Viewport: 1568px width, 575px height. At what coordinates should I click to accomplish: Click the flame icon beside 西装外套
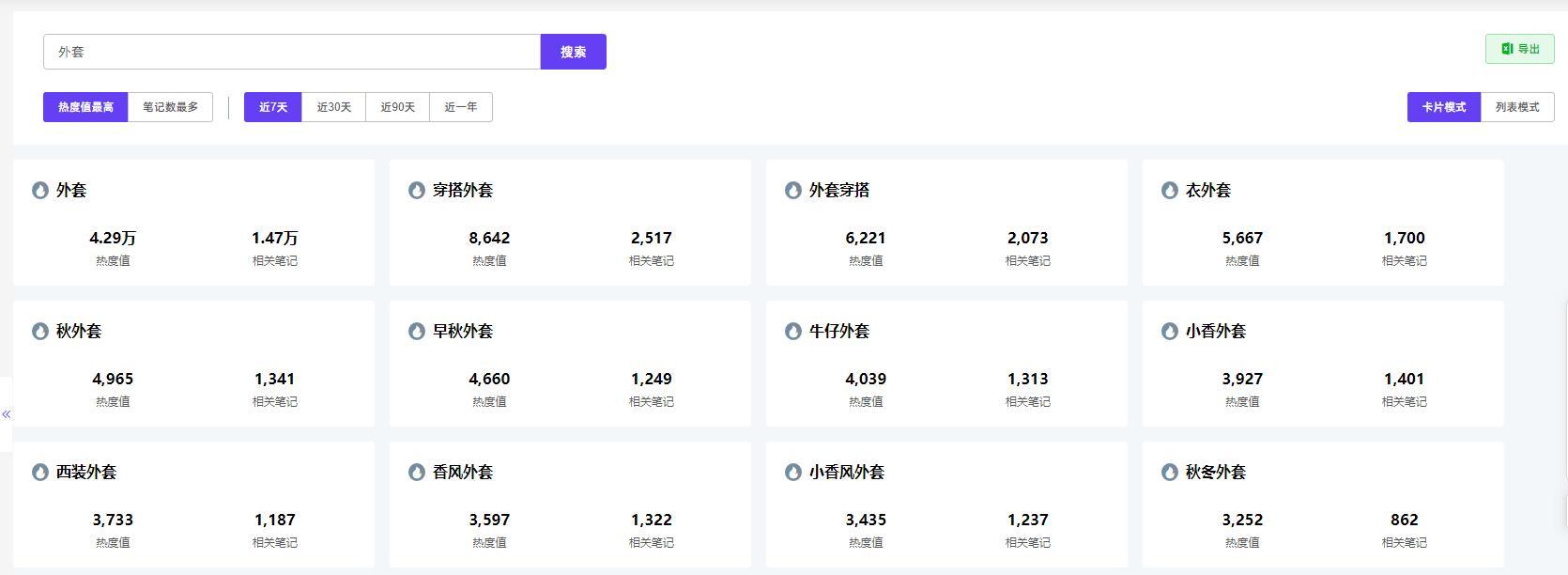[x=40, y=472]
